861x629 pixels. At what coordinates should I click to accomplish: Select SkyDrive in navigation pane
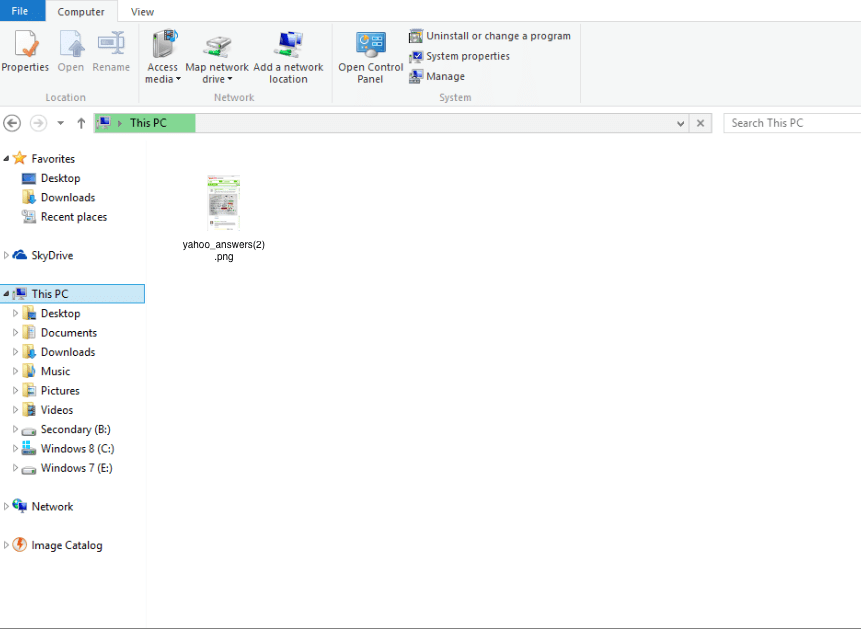point(52,256)
